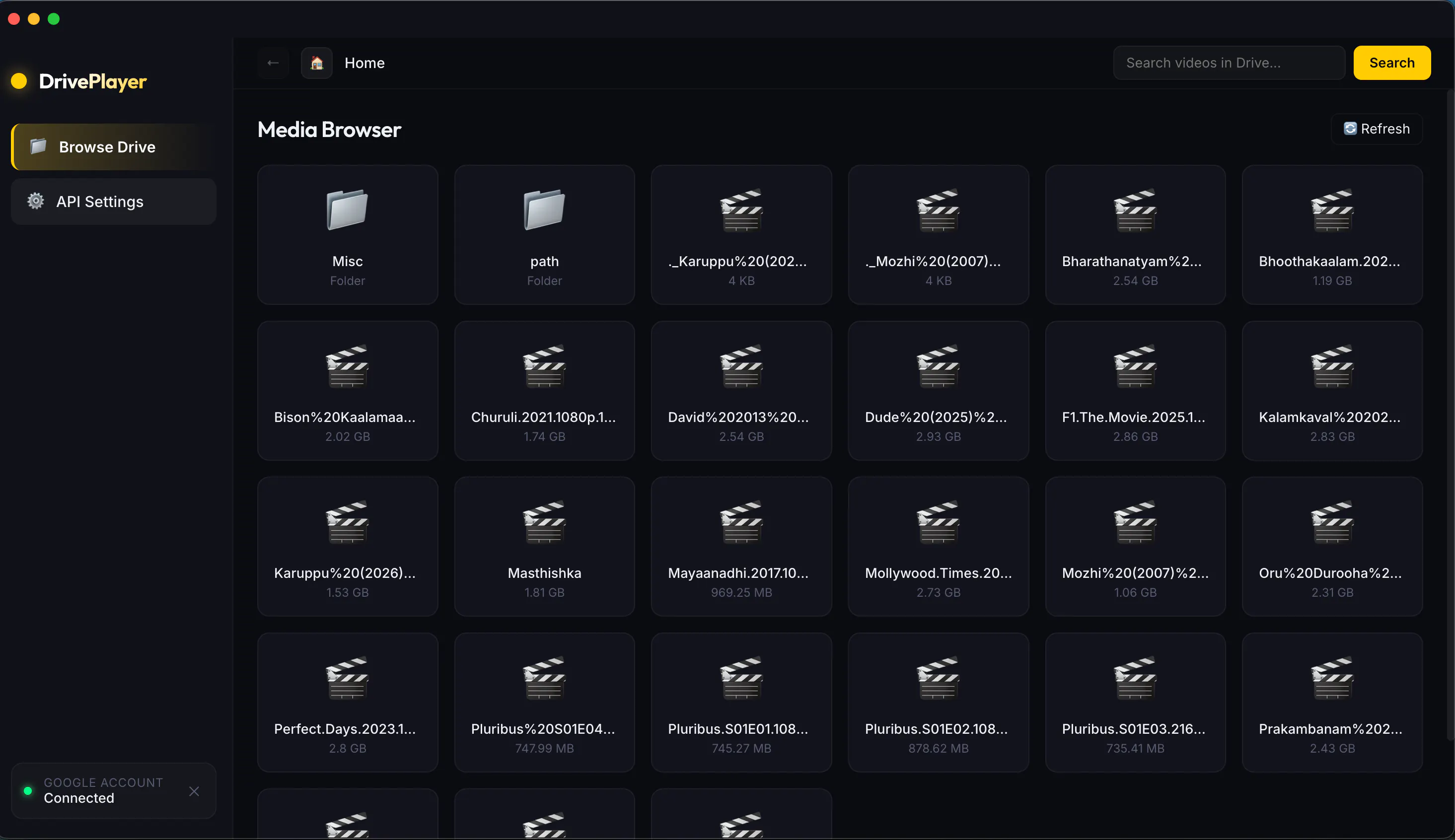Click the Perfect.Days.2023.1... clapperboard icon
Viewport: 1455px width, 840px height.
pyautogui.click(x=347, y=678)
